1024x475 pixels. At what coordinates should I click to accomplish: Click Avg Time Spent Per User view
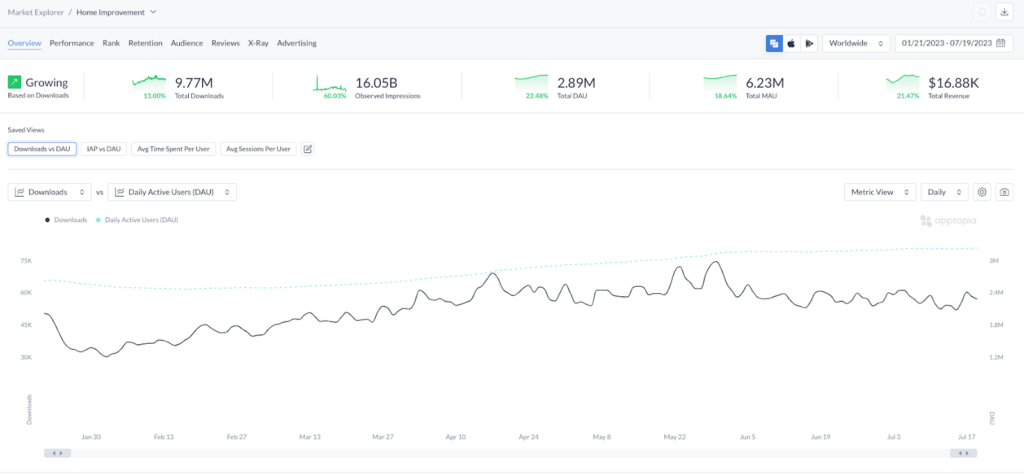pos(173,149)
